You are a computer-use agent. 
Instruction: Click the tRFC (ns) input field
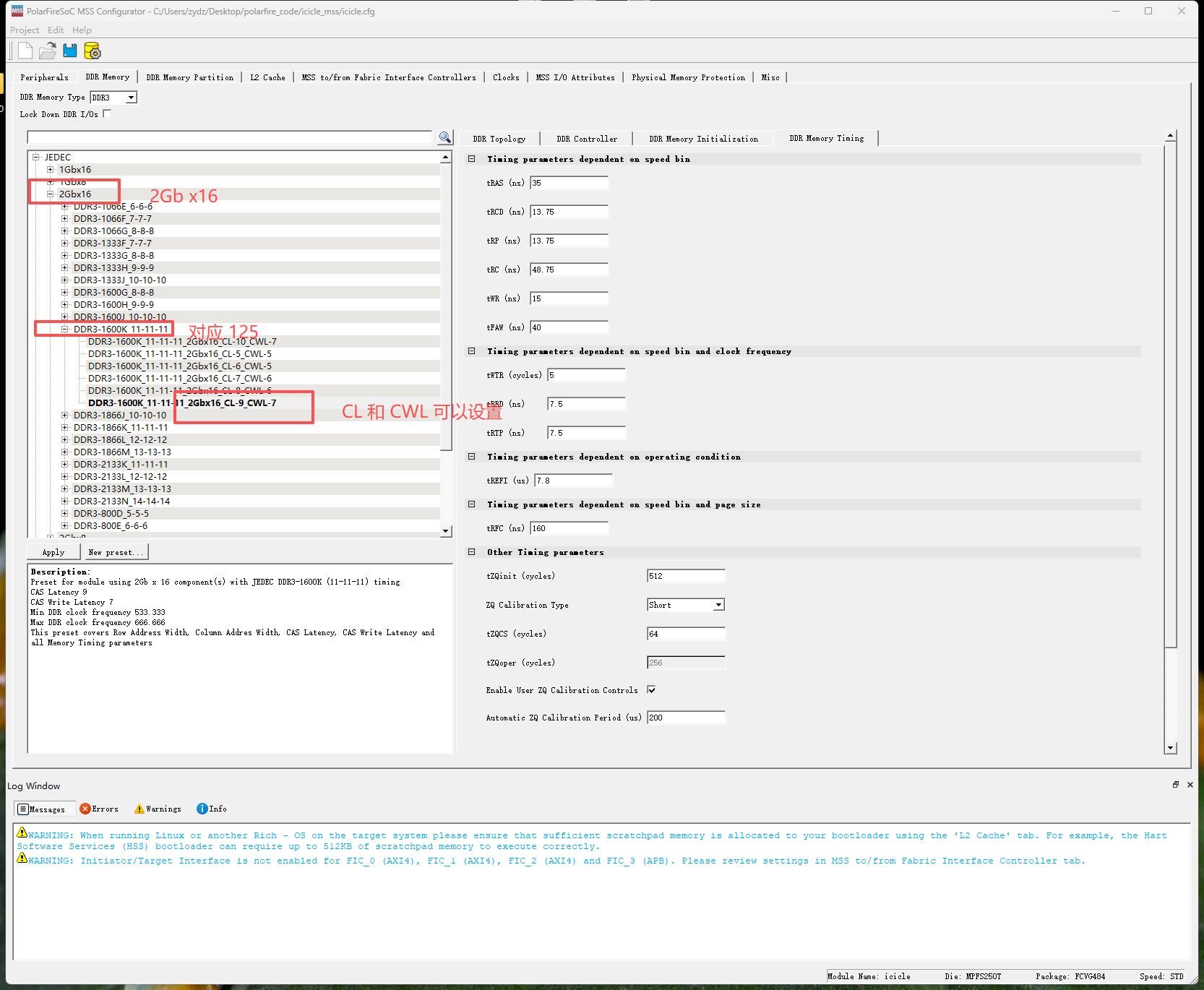pyautogui.click(x=569, y=528)
